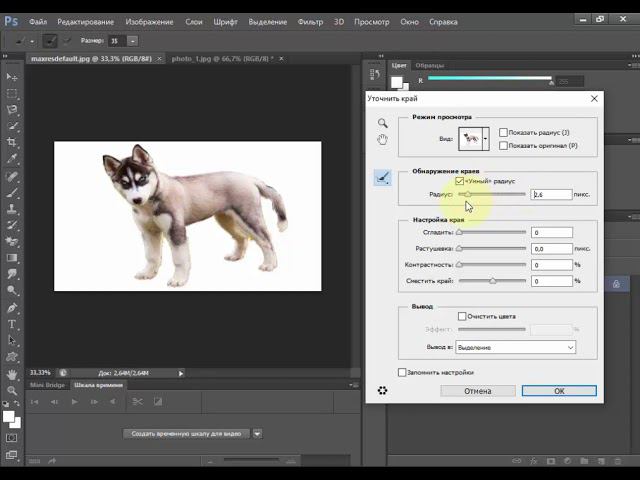Select the Hand tool in main toolbar
This screenshot has height=480, width=640.
(12, 373)
